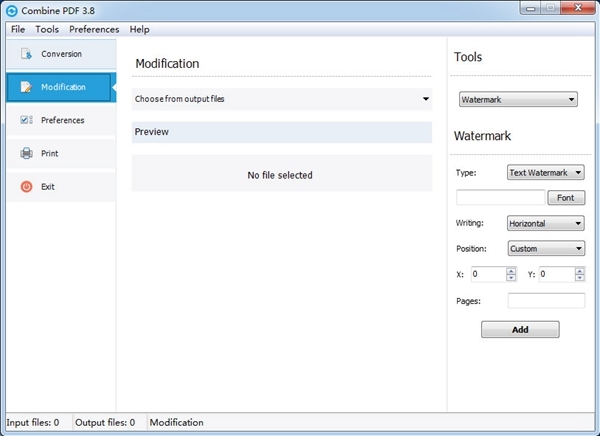Close the Combine PDF window
The height and width of the screenshot is (436, 600).
pyautogui.click(x=578, y=8)
